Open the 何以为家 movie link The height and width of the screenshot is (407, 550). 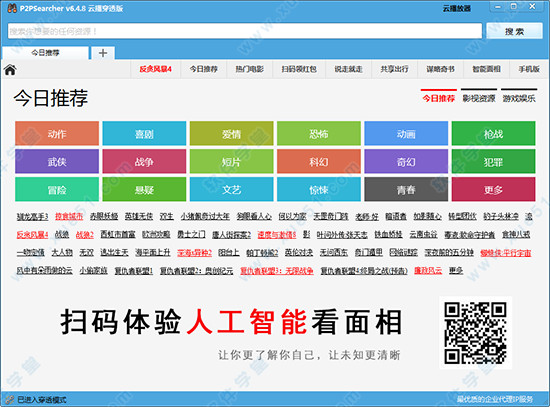(x=292, y=216)
